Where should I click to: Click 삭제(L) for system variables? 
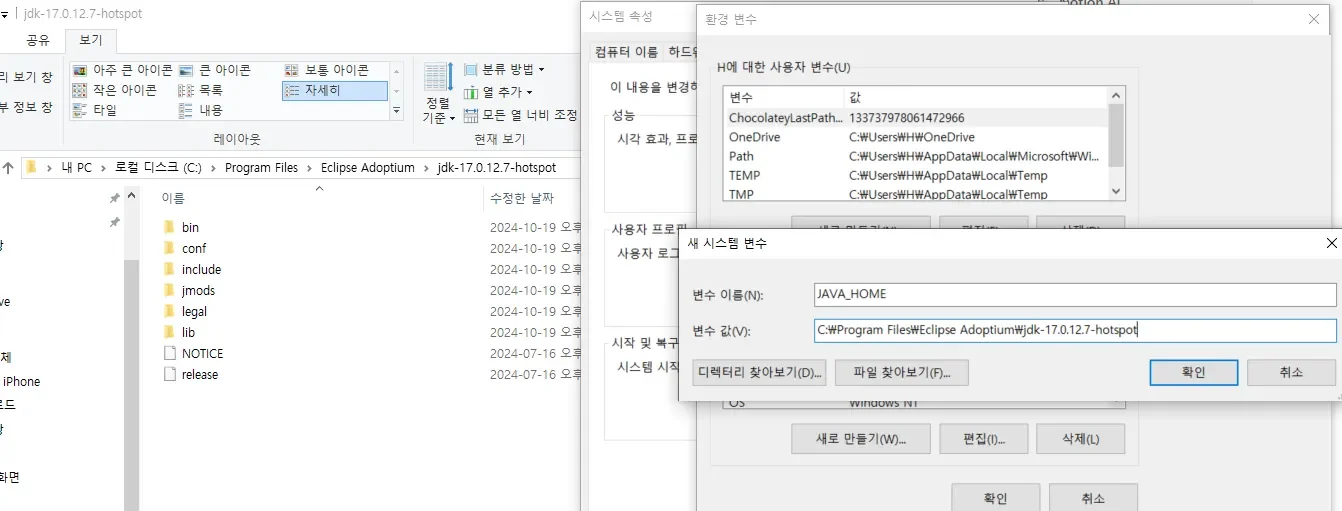[x=1080, y=439]
